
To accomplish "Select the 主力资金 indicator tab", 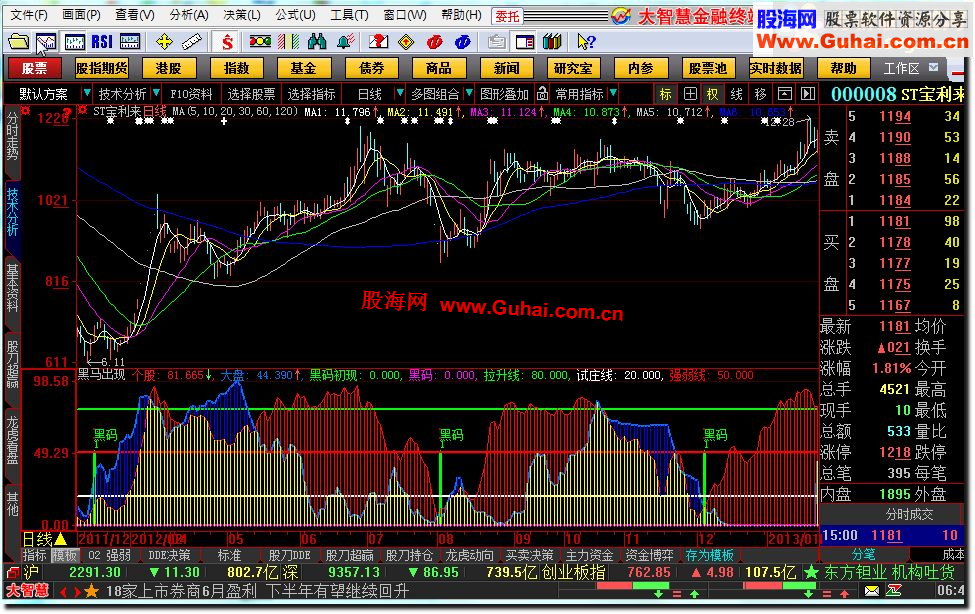I will (x=589, y=555).
